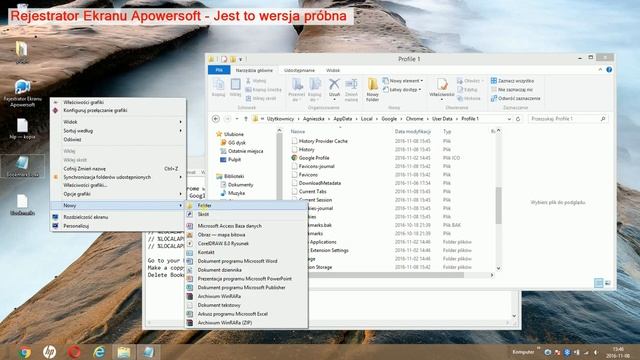This screenshot has height=360, width=640.
Task: Go up one folder level arrow
Action: pyautogui.click(x=246, y=119)
